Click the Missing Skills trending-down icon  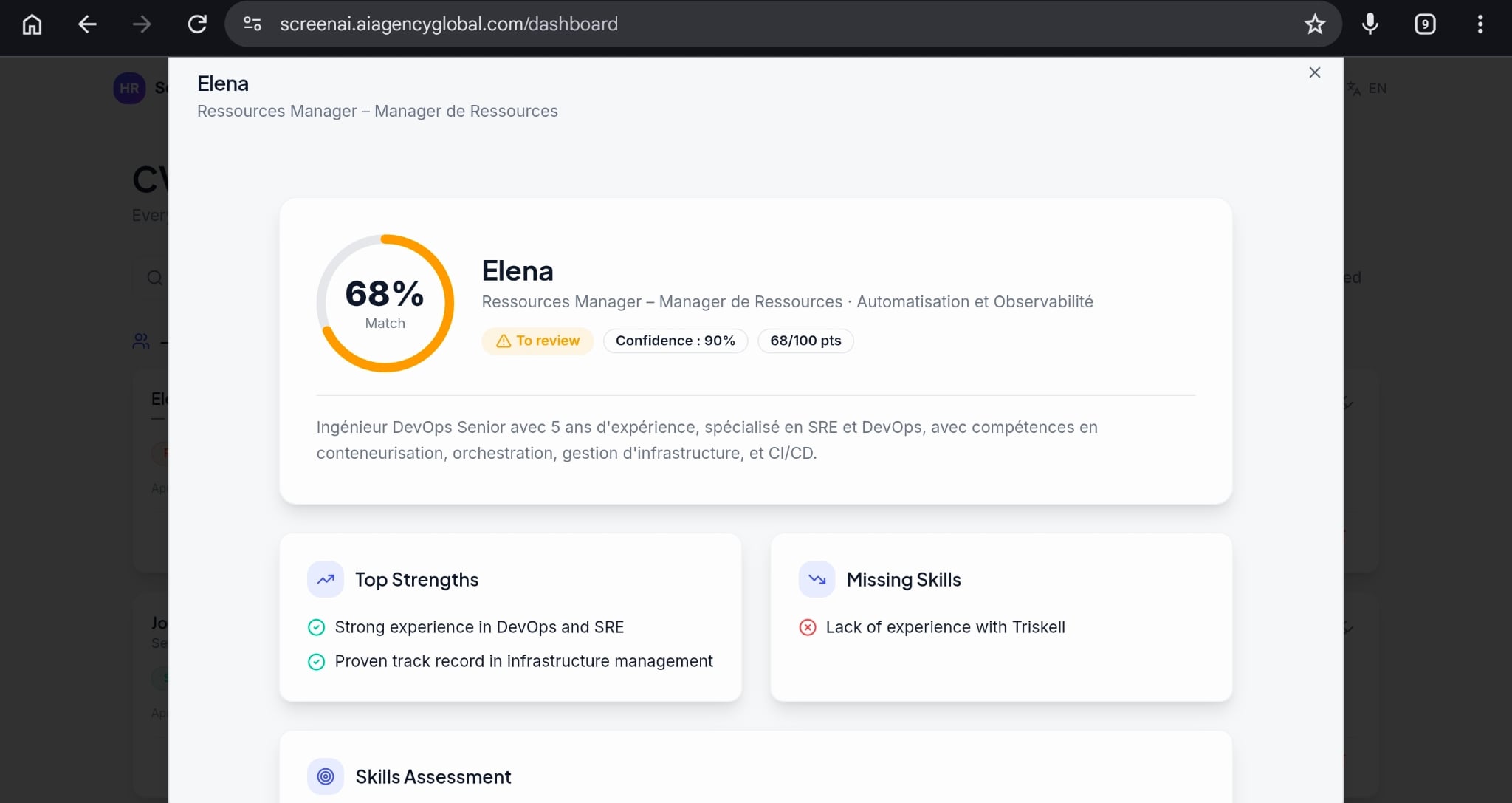coord(817,580)
